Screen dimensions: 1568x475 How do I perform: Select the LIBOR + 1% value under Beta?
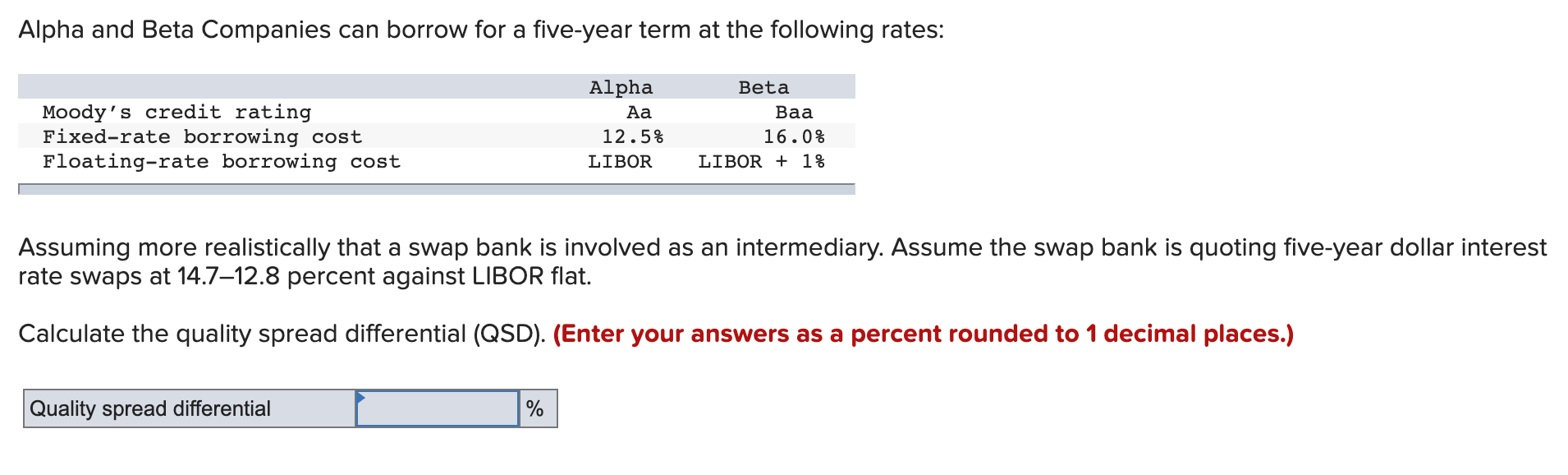pos(762,161)
